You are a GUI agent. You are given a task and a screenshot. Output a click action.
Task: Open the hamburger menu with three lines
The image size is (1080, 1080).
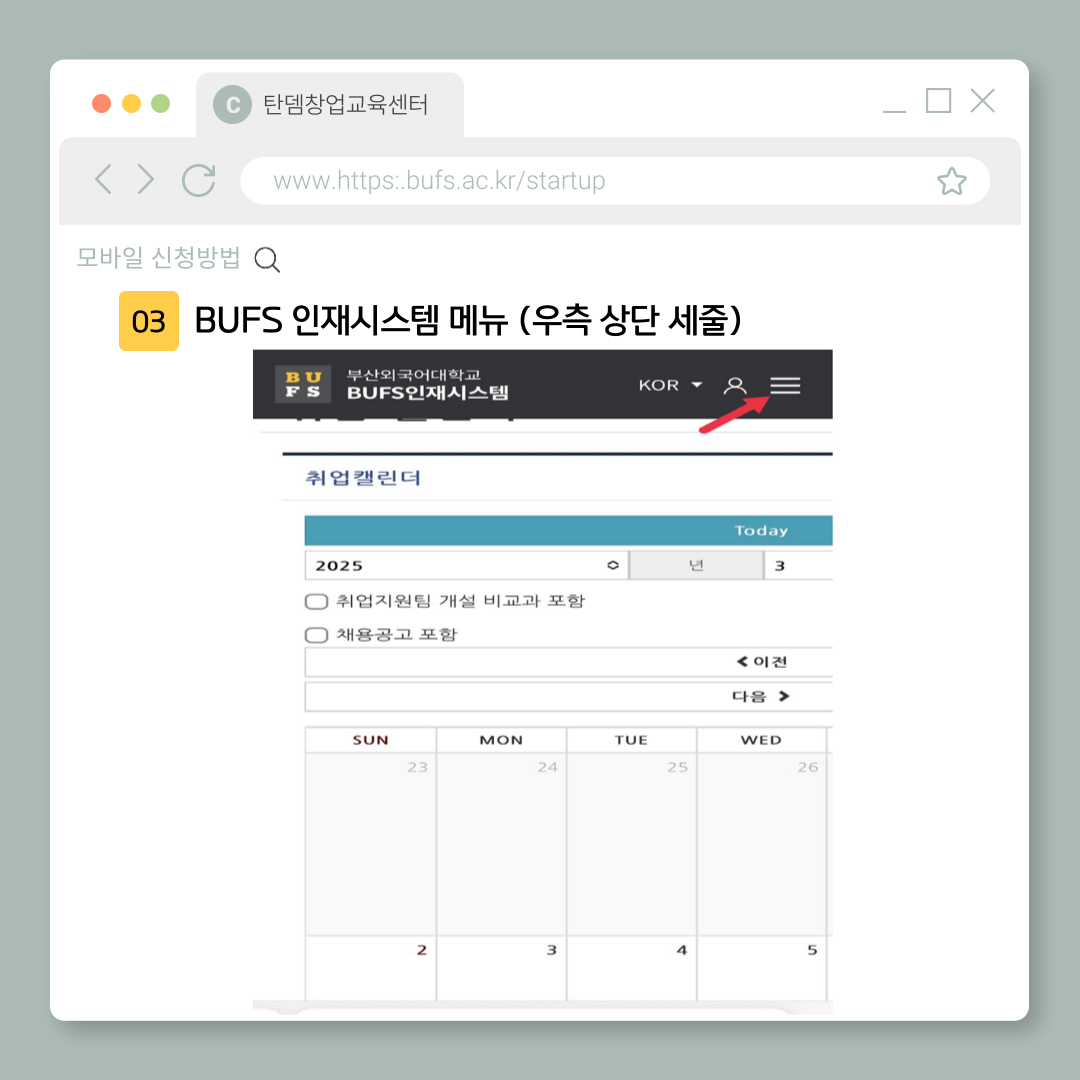(x=785, y=386)
